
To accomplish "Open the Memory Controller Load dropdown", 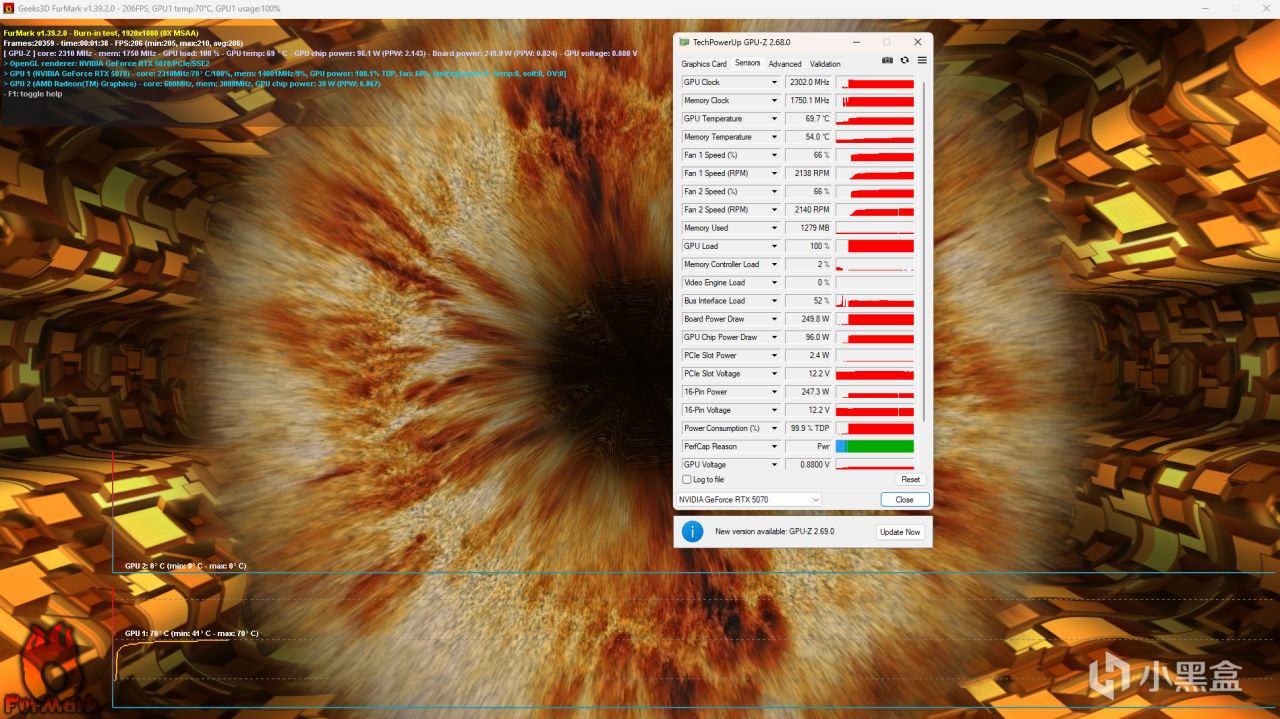I will pos(774,264).
